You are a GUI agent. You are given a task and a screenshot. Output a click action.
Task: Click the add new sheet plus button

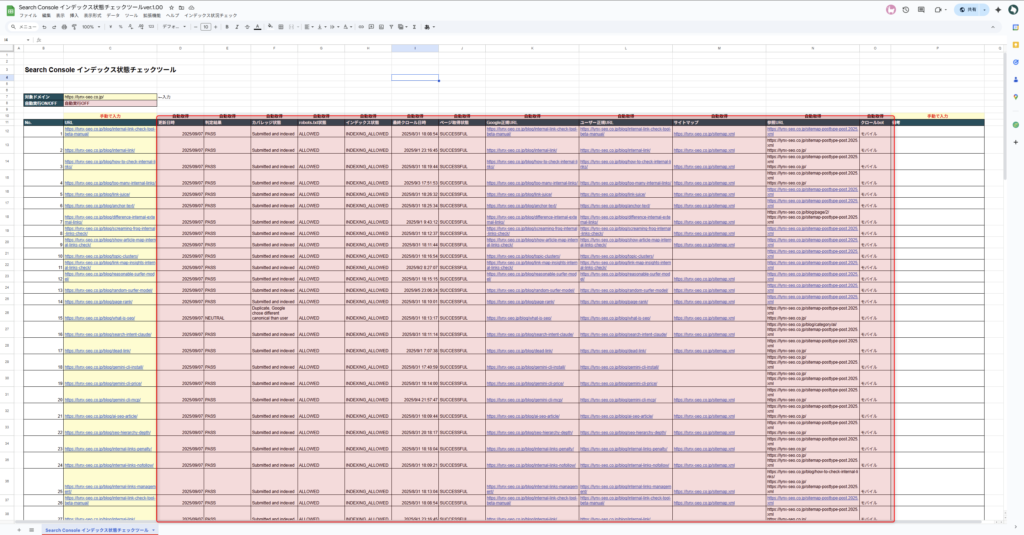pos(19,529)
